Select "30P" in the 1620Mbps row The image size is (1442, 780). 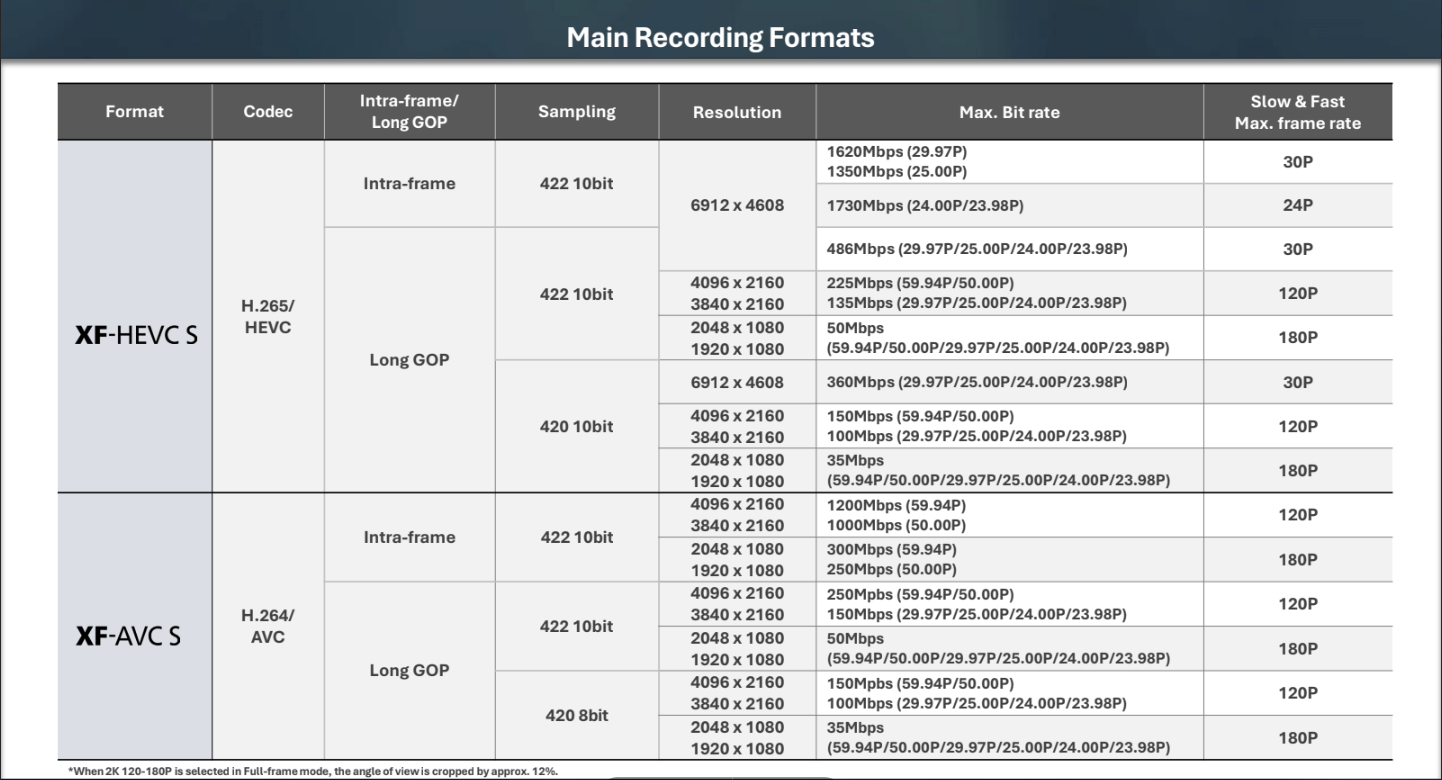pyautogui.click(x=1297, y=161)
